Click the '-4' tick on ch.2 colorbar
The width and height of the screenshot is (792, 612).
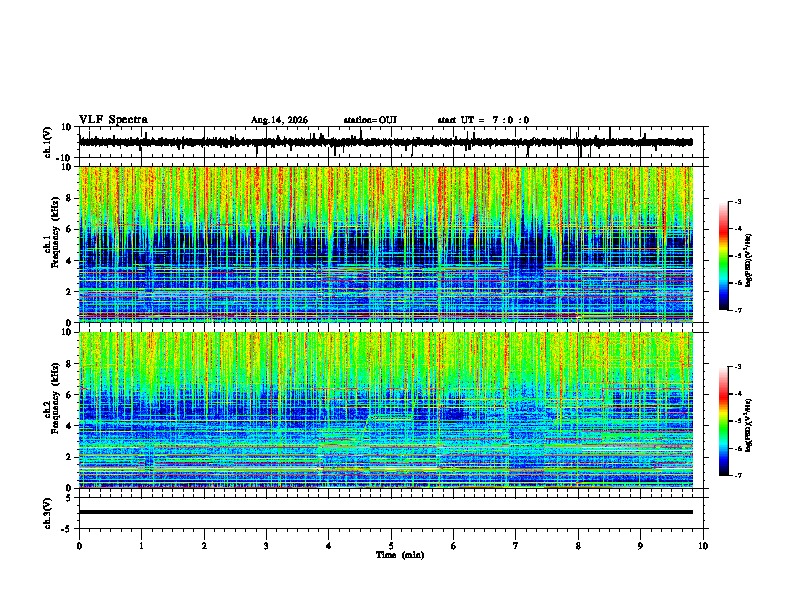coord(738,393)
